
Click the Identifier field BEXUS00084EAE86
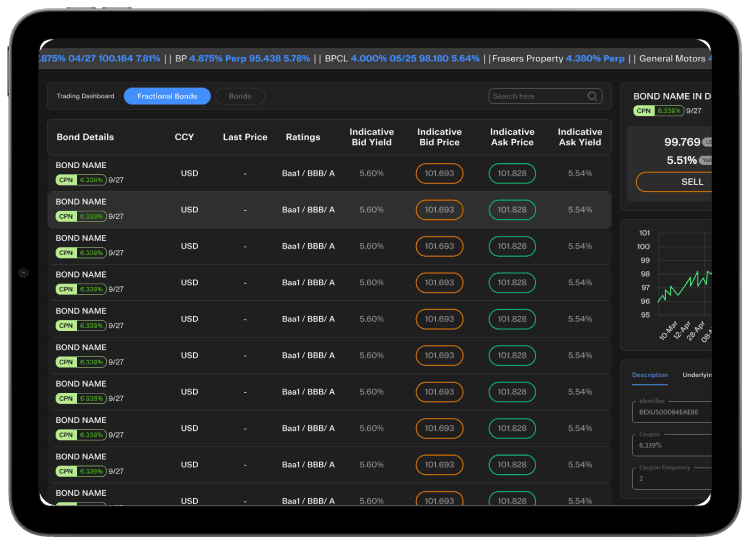(672, 412)
